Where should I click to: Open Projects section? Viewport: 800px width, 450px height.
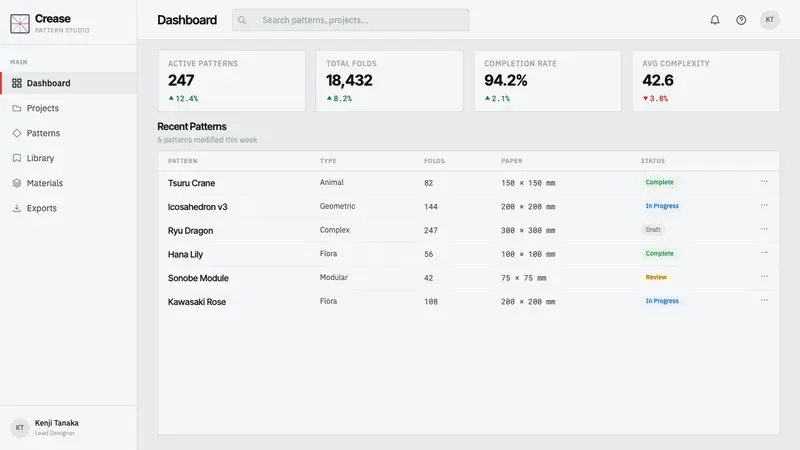click(68, 108)
